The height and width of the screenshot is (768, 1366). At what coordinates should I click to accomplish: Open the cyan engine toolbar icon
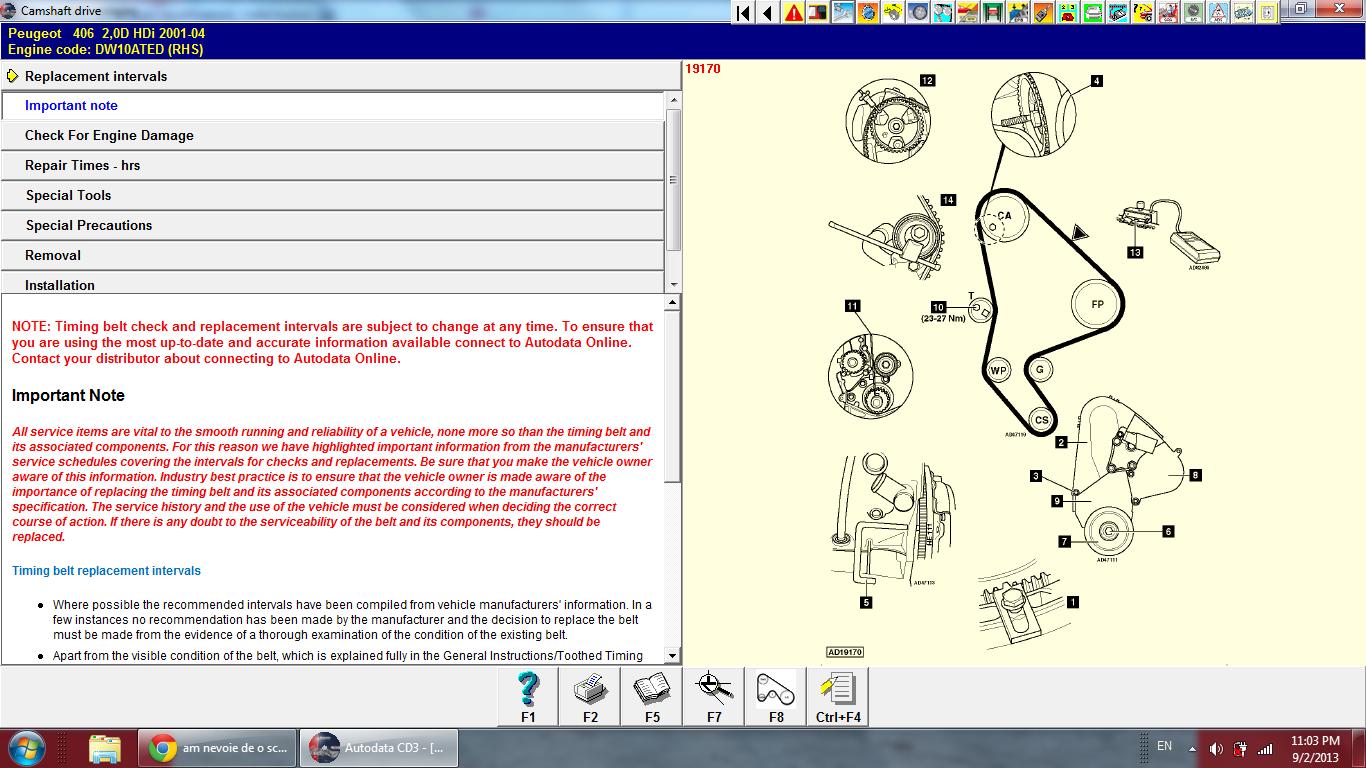point(1116,12)
